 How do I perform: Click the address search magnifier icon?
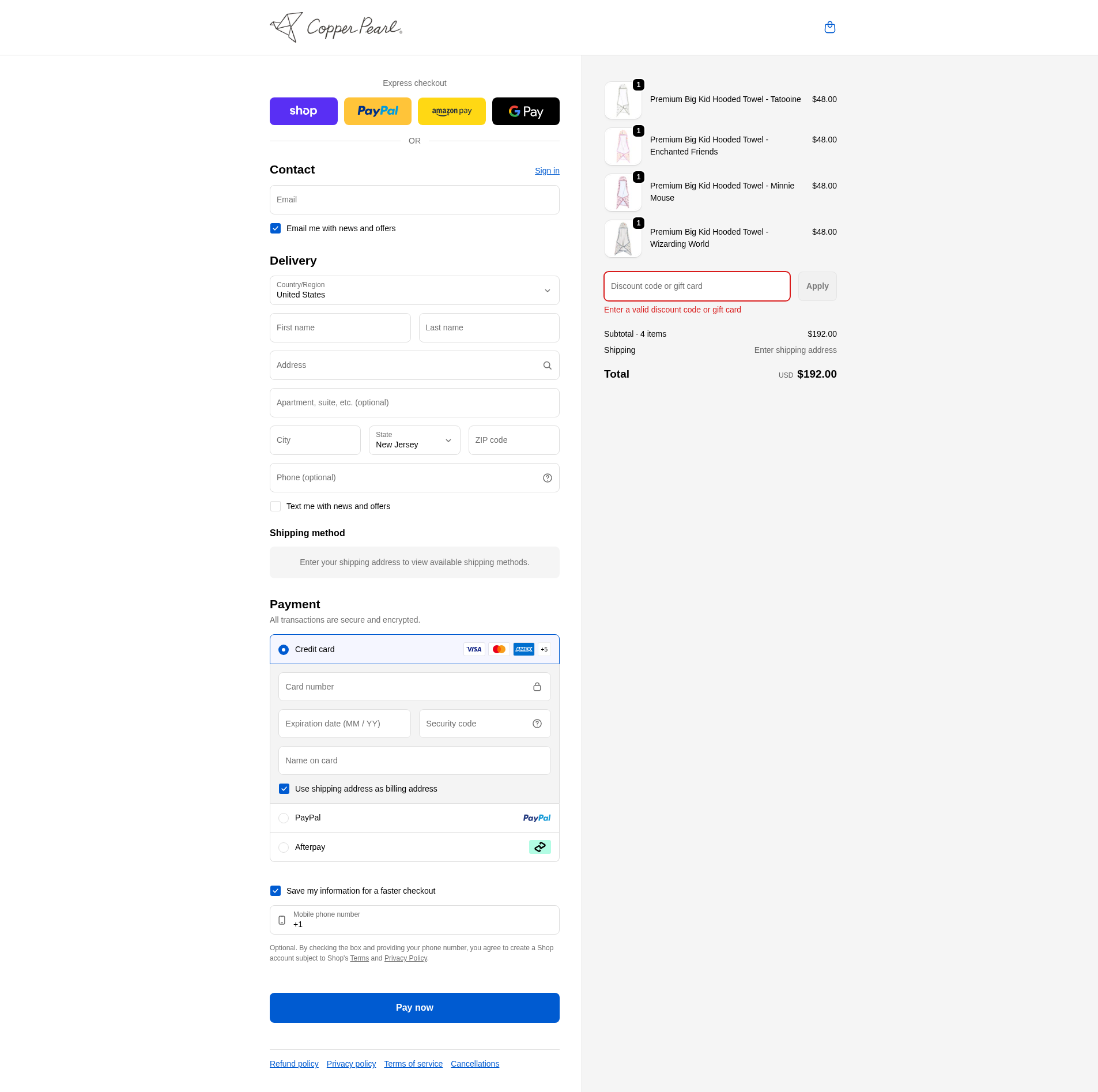[x=547, y=366]
